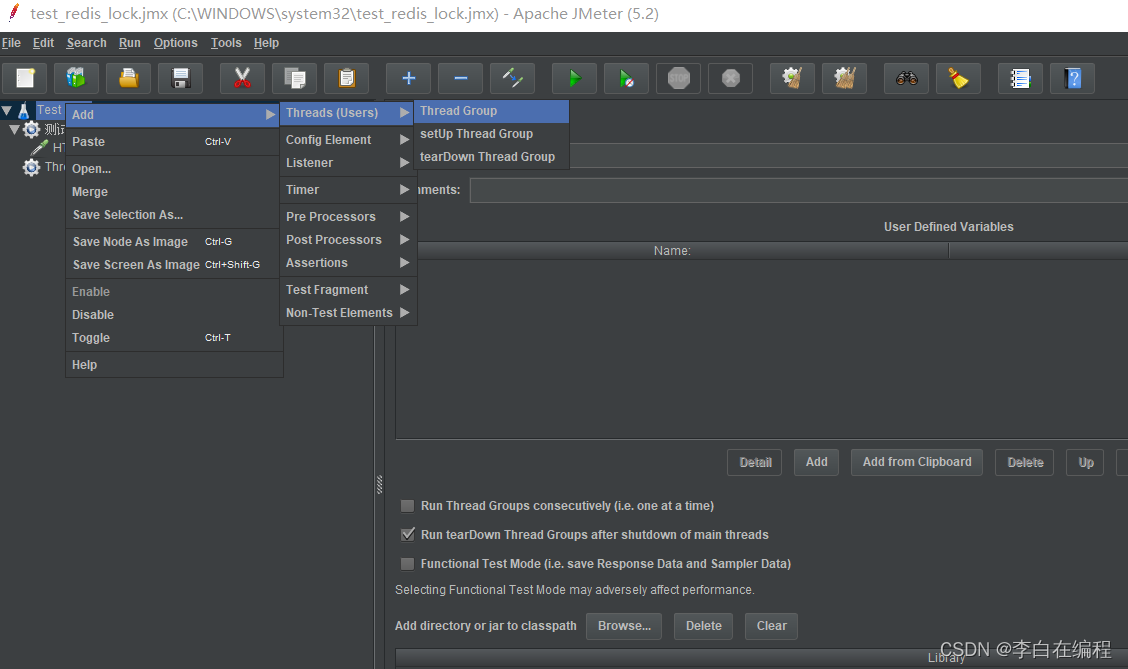This screenshot has width=1128, height=669.
Task: Open the Test Fragment submenu
Action: 347,289
